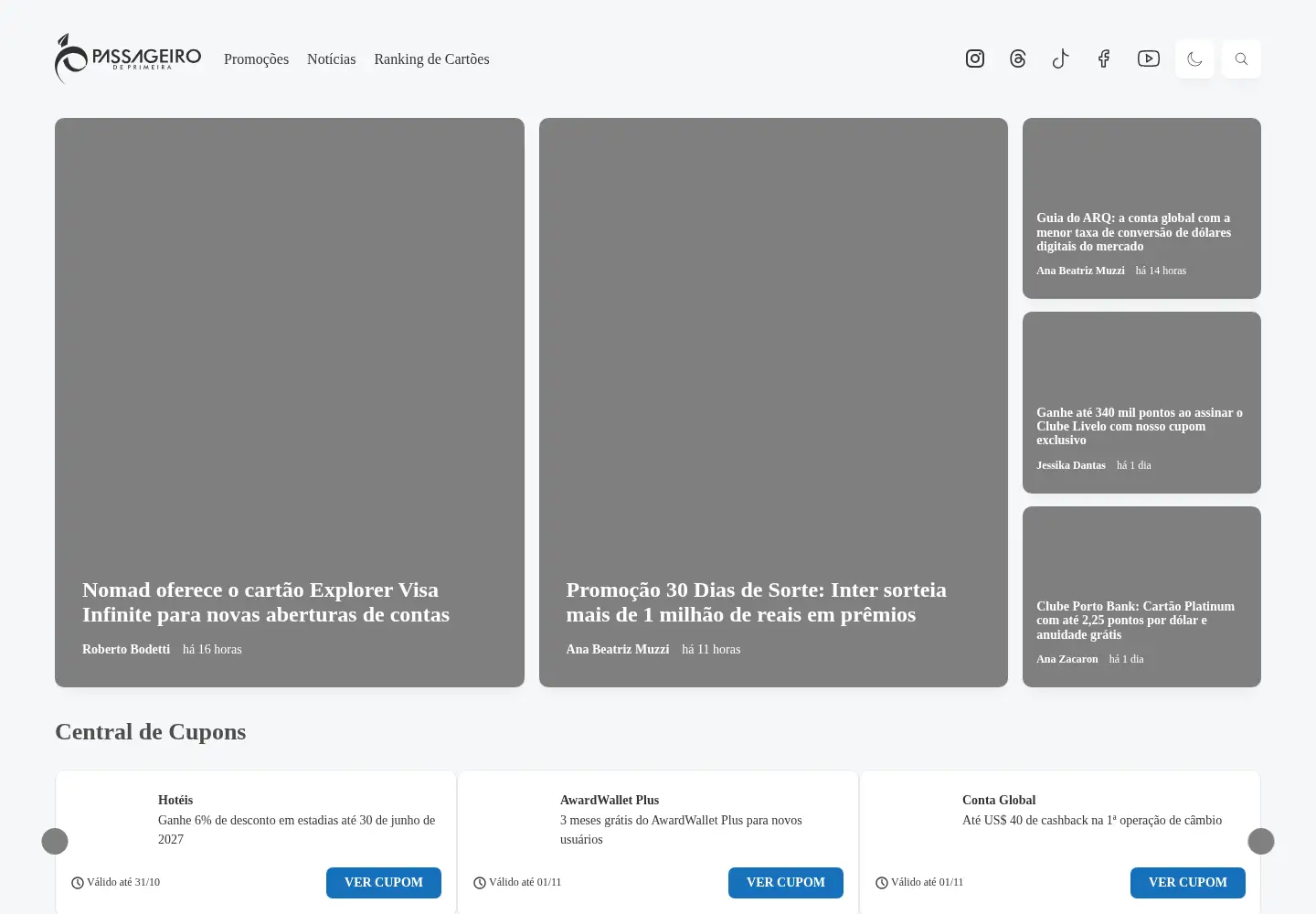Open the Promoções menu item
Viewport: 1316px width, 914px height.
(x=256, y=58)
